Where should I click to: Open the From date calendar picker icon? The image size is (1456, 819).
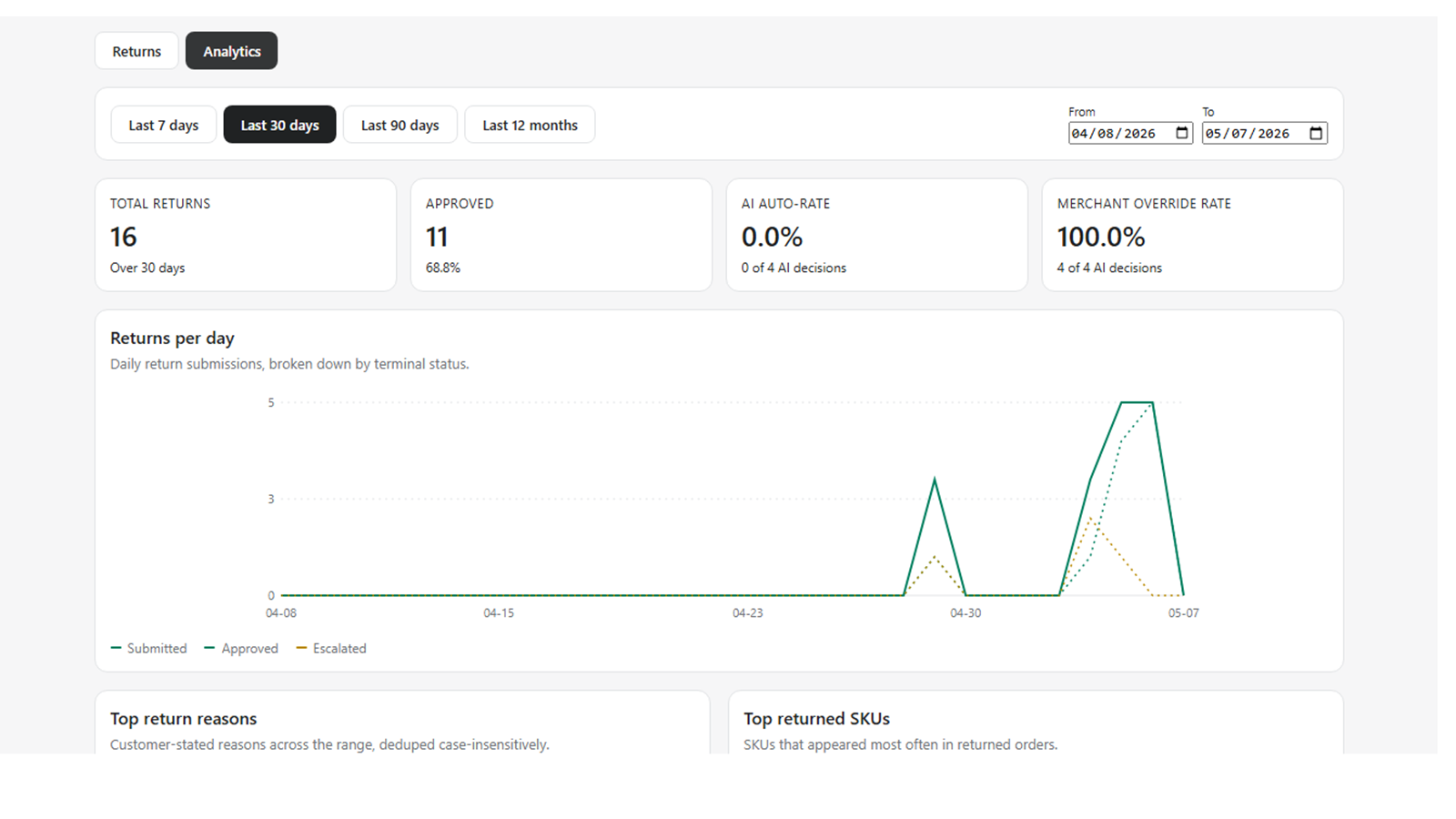click(x=1181, y=133)
